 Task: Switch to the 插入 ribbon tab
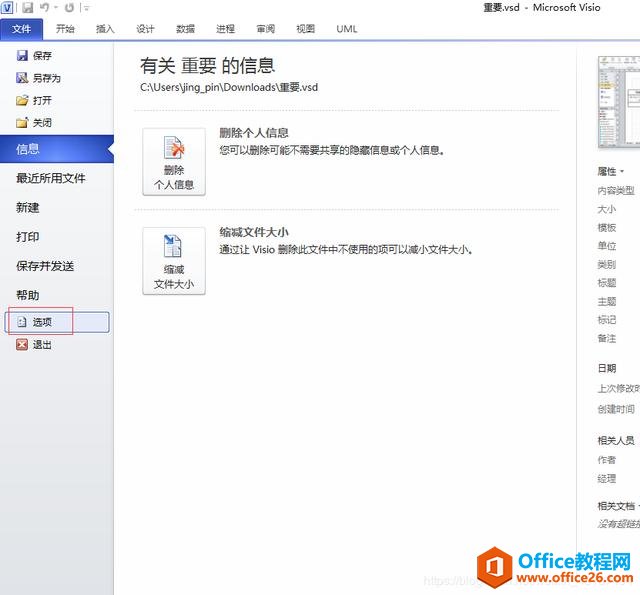(105, 29)
